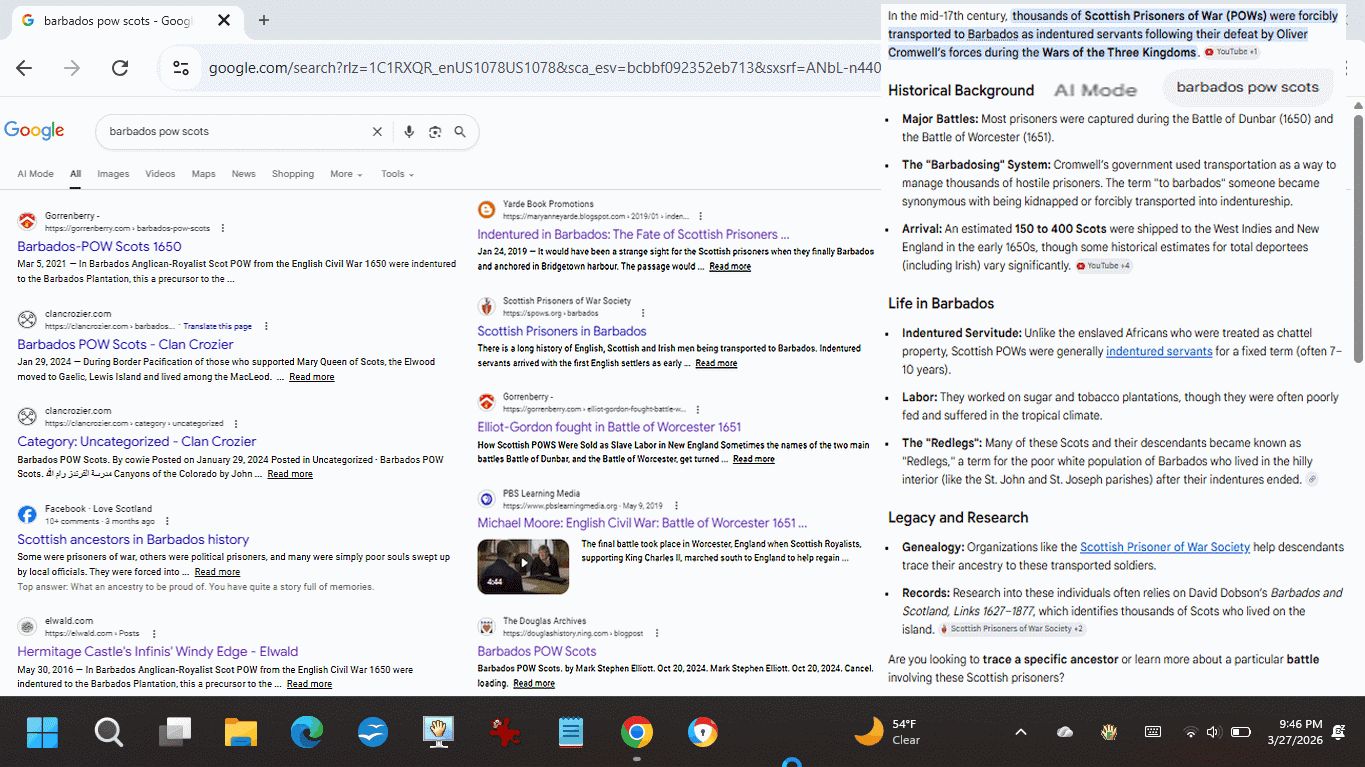Click the search magnifier icon in Google box
Image resolution: width=1365 pixels, height=767 pixels.
pos(460,132)
